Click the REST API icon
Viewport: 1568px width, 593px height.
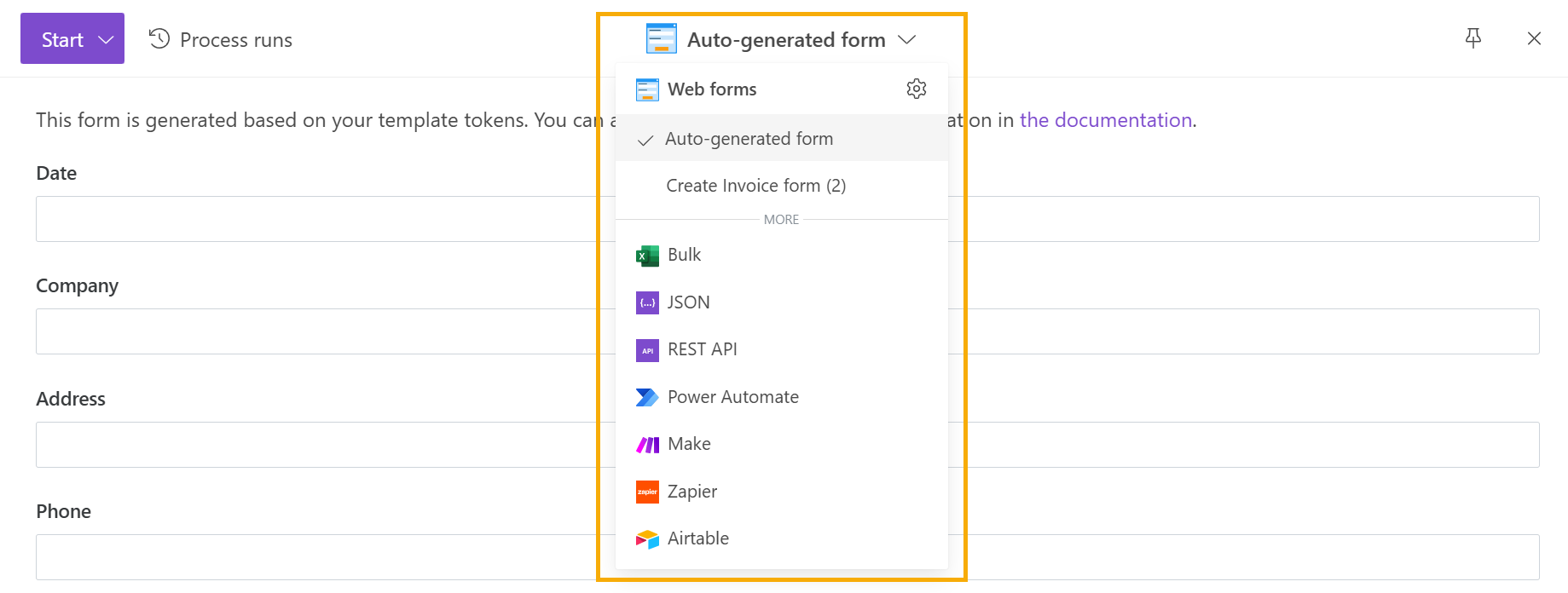pos(647,350)
